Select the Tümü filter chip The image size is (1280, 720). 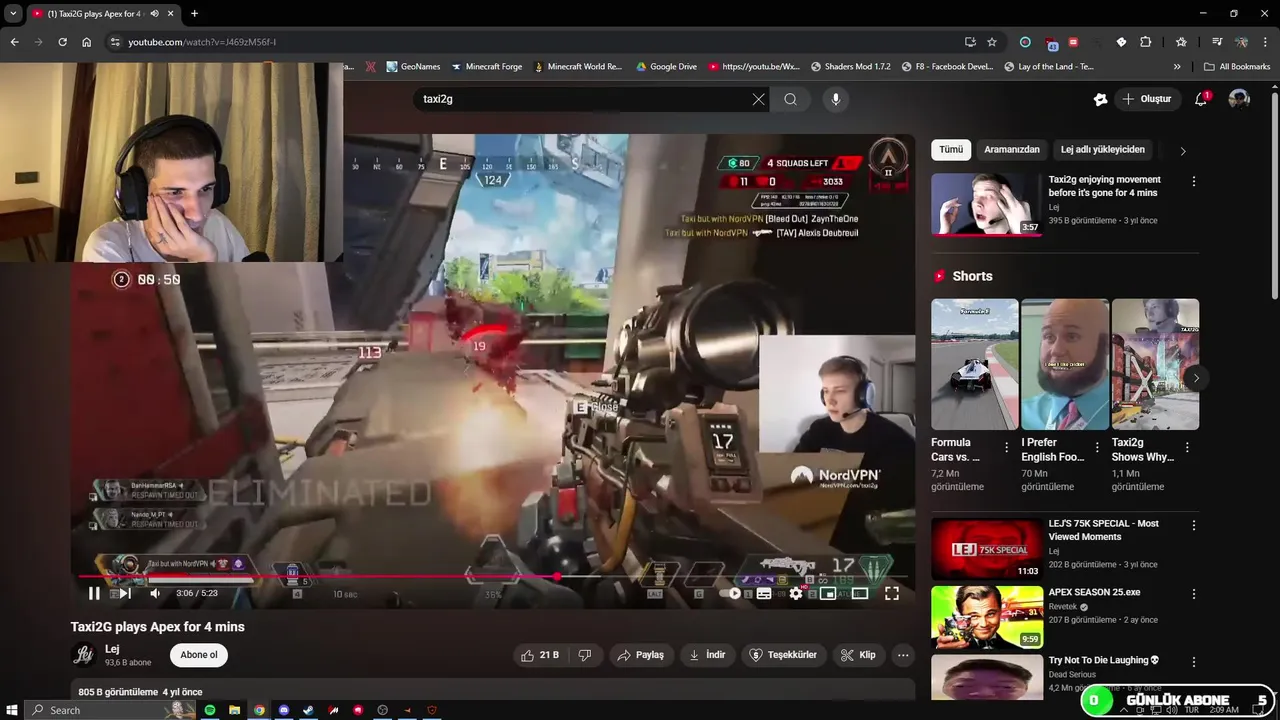pyautogui.click(x=951, y=150)
